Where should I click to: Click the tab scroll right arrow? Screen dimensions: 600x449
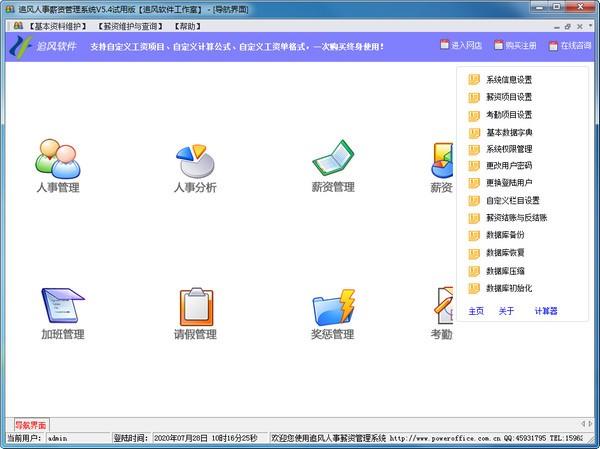point(590,424)
